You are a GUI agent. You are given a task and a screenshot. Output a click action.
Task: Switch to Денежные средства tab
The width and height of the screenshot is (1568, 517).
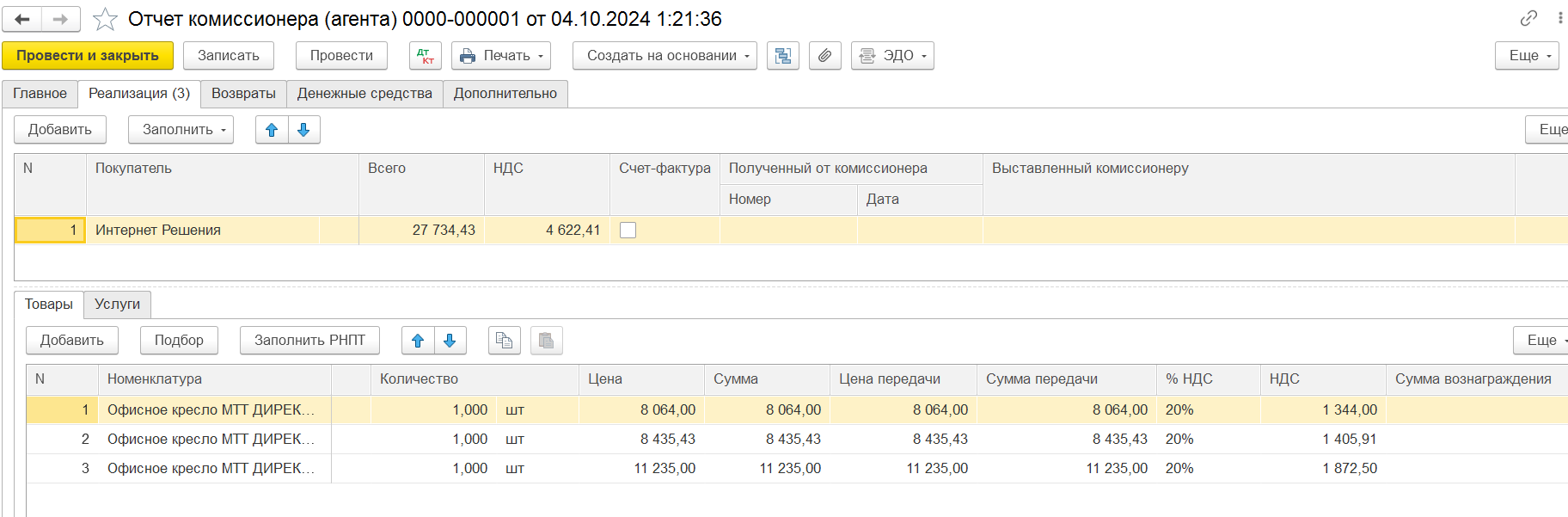pos(364,94)
